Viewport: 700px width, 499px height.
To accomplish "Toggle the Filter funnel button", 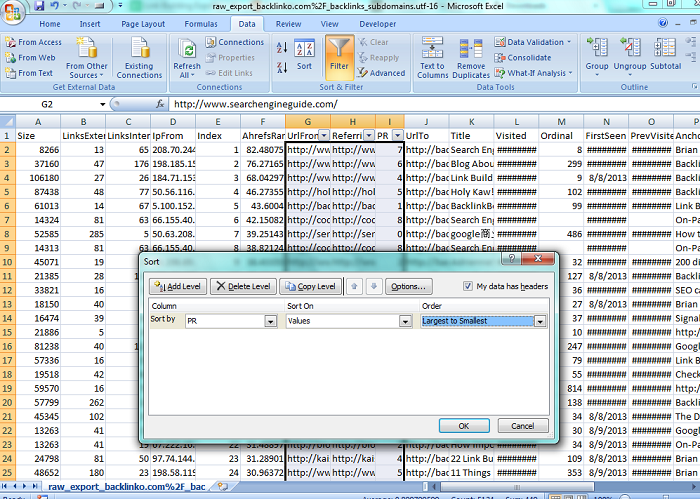I will click(x=339, y=56).
